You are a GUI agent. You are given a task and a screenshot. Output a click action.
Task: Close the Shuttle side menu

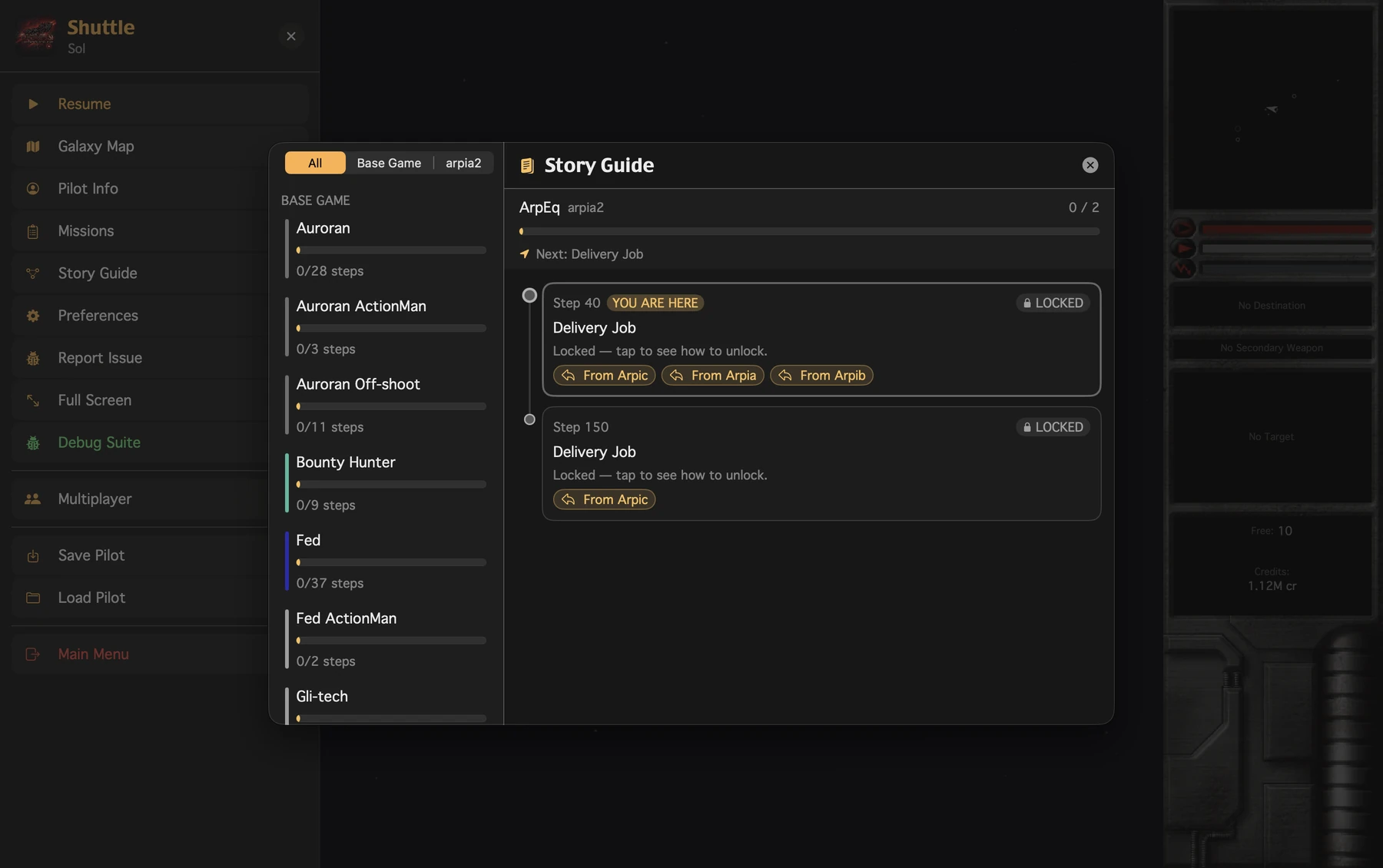click(291, 36)
